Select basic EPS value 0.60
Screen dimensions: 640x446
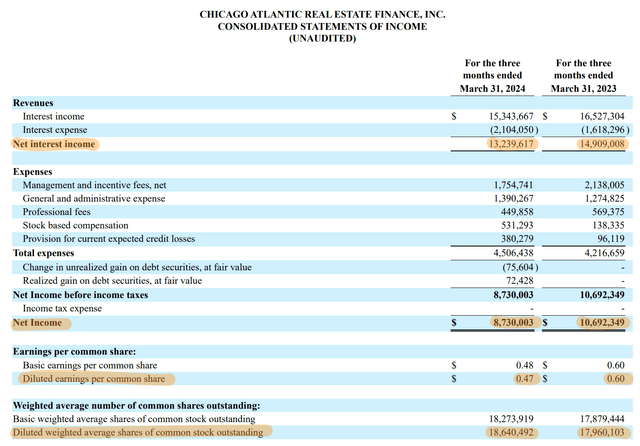[x=616, y=365]
